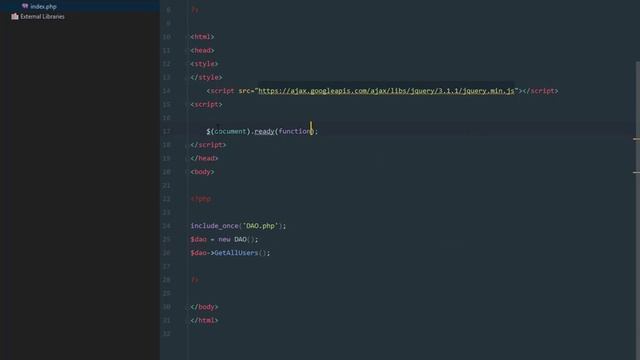Click line number 14 in the gutter
This screenshot has height=360, width=640.
pyautogui.click(x=167, y=91)
